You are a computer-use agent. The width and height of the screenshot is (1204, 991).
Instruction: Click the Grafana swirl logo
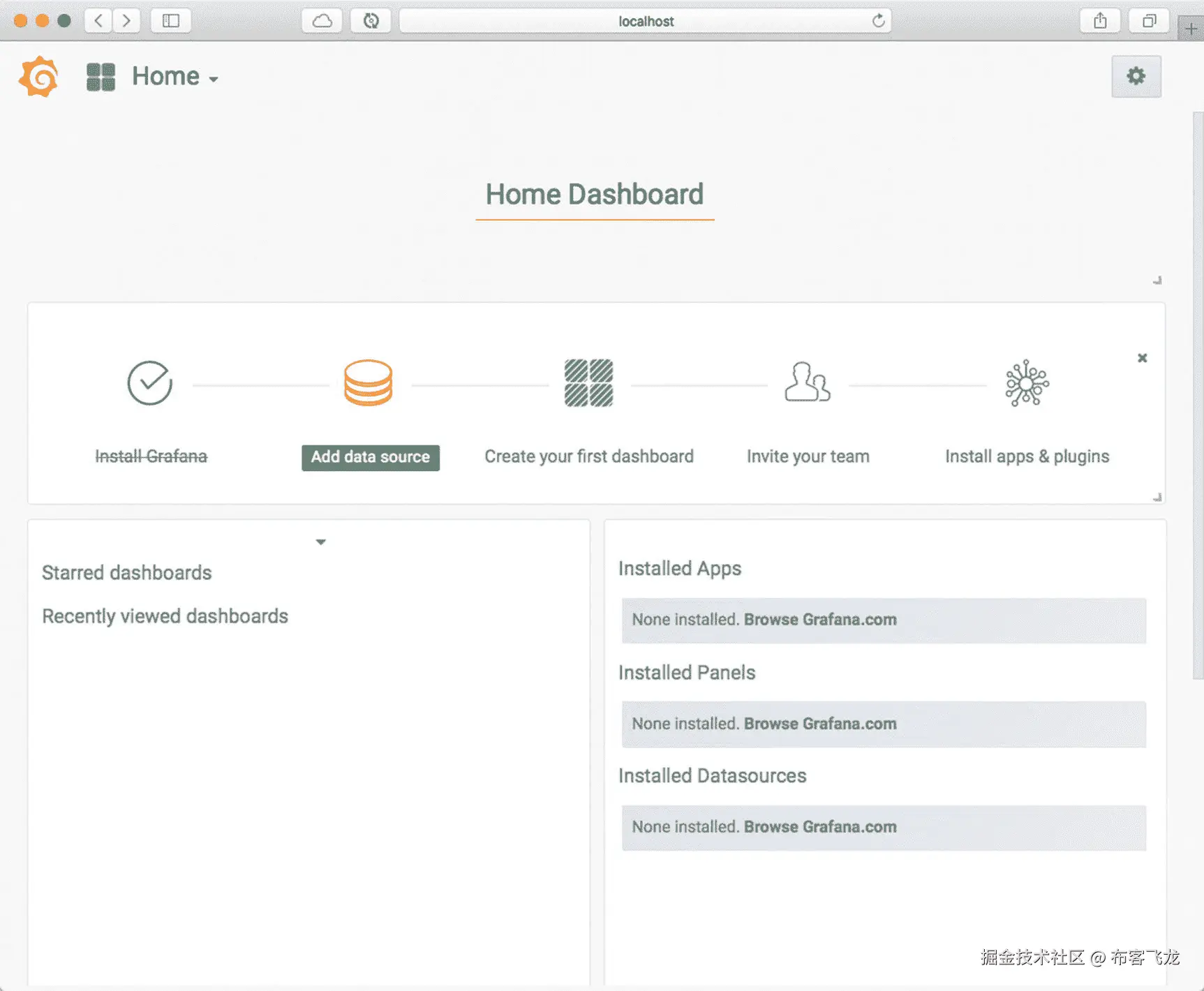pos(39,76)
